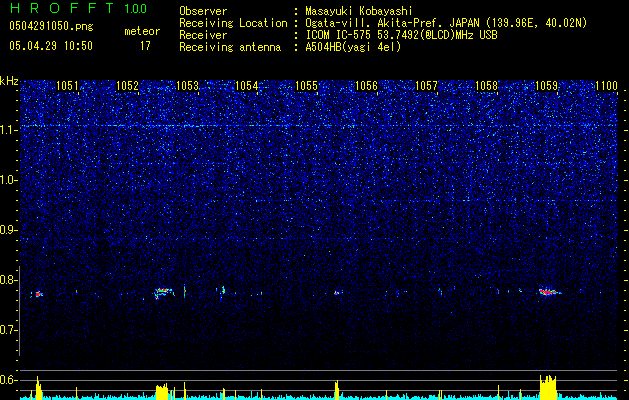Click the Receiving Location label
The image size is (629, 400).
[233, 23]
